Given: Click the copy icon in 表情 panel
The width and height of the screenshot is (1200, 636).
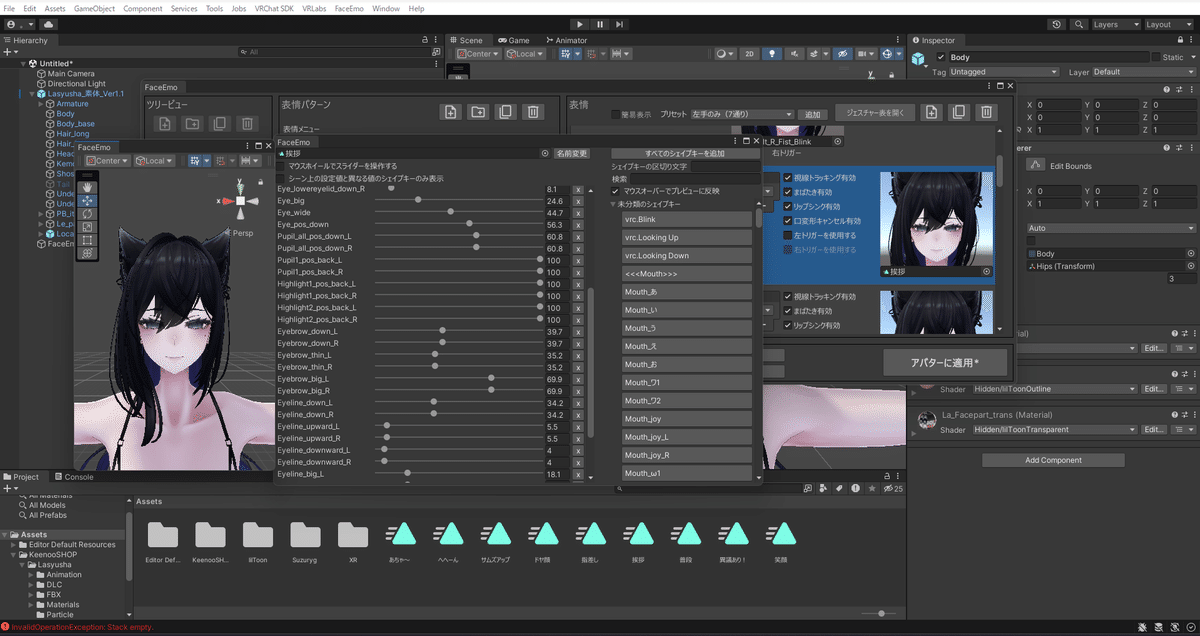Looking at the screenshot, I should 958,112.
